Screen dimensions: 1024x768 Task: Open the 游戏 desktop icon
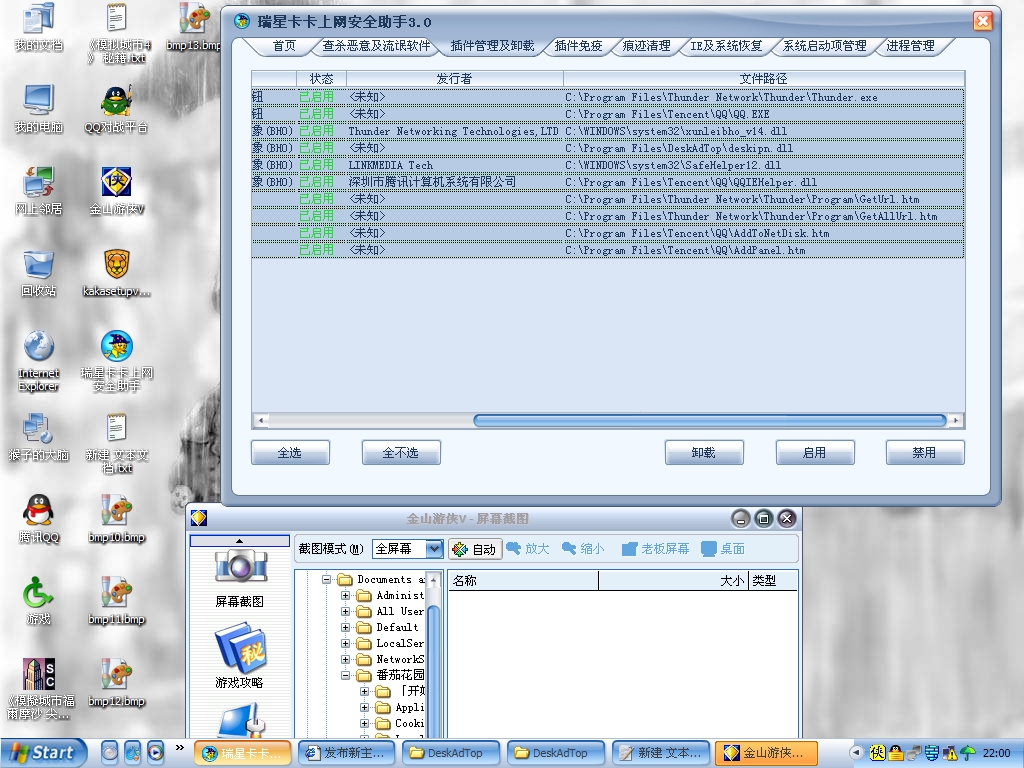(38, 601)
